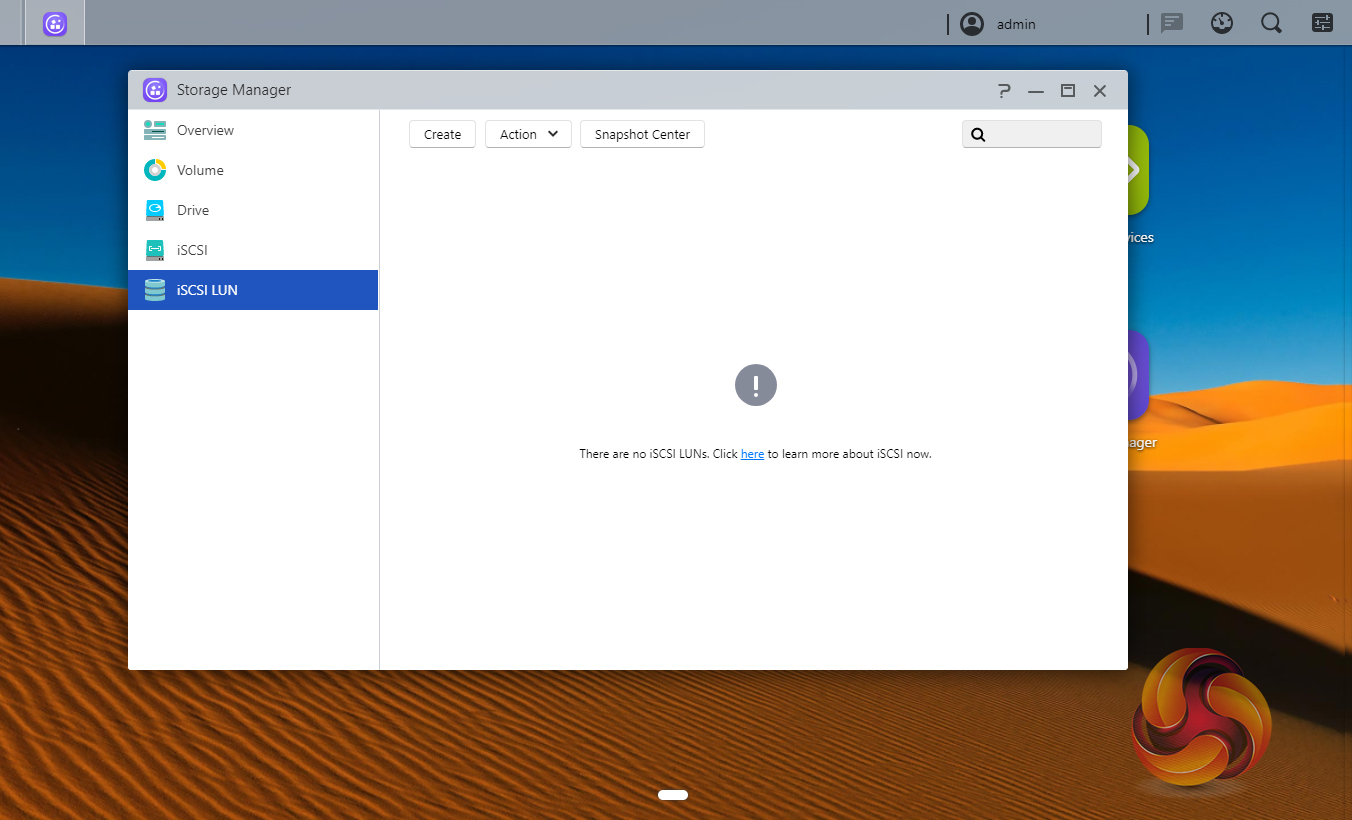This screenshot has height=820, width=1352.
Task: Click the desktop page indicator pill
Action: pos(673,795)
